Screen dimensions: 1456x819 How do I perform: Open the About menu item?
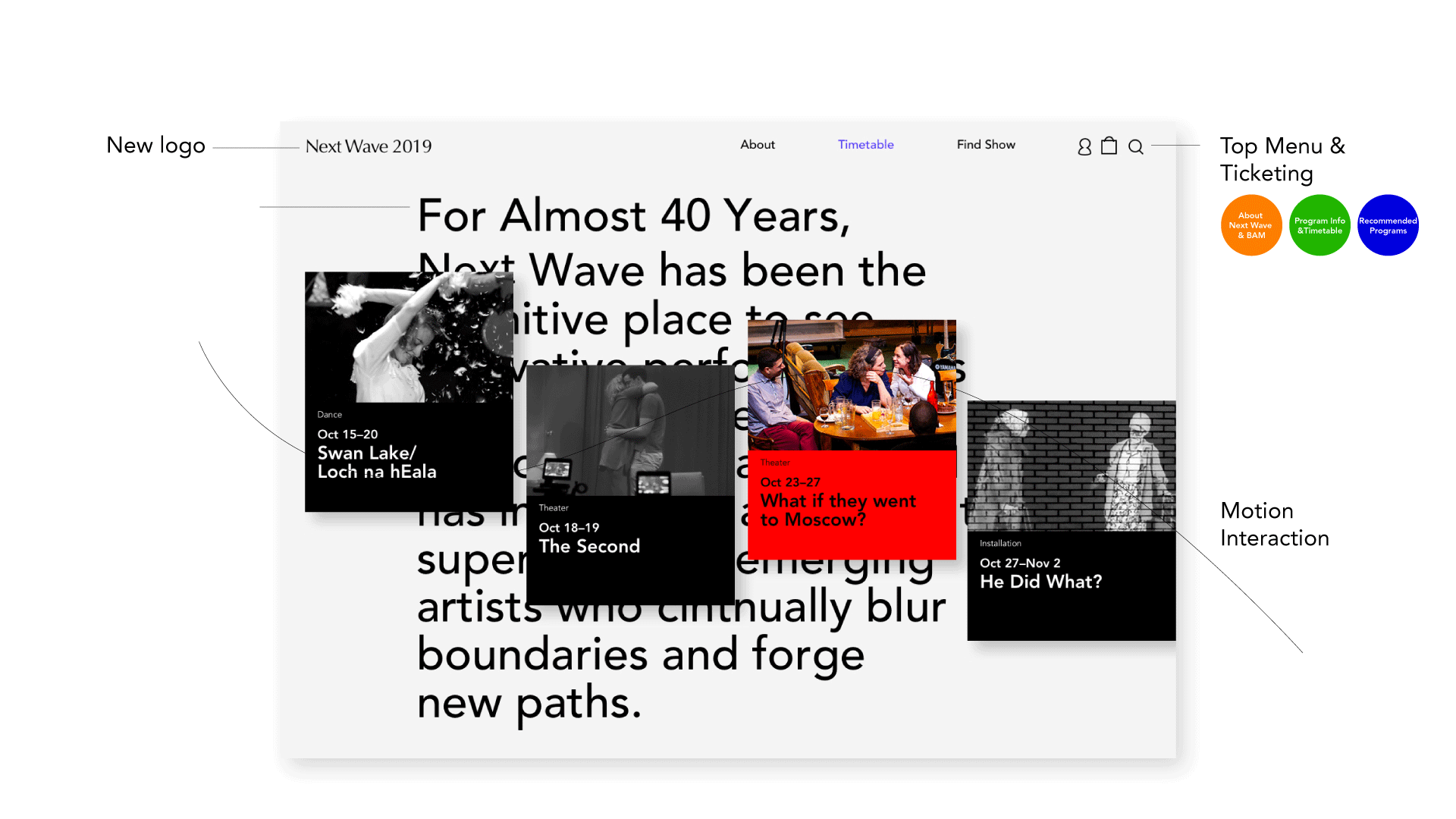click(757, 145)
